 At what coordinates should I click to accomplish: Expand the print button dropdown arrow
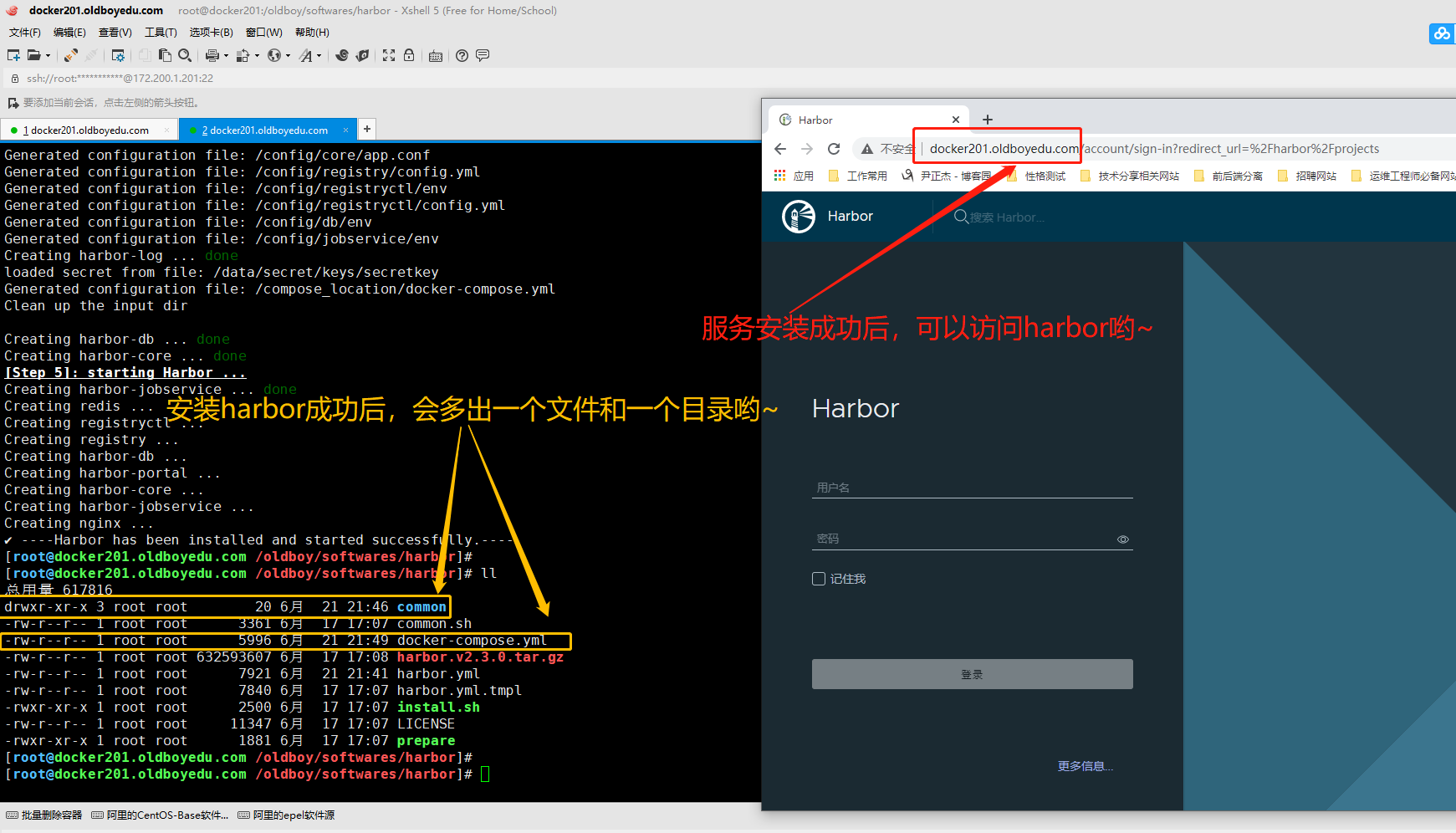[x=226, y=56]
